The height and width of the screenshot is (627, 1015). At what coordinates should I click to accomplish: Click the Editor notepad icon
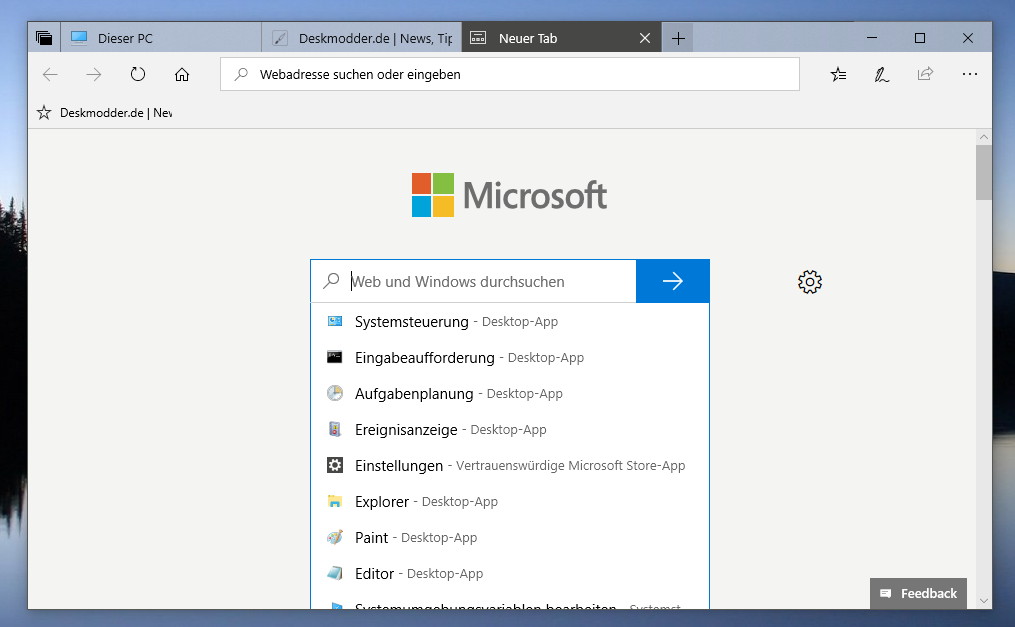[x=335, y=573]
